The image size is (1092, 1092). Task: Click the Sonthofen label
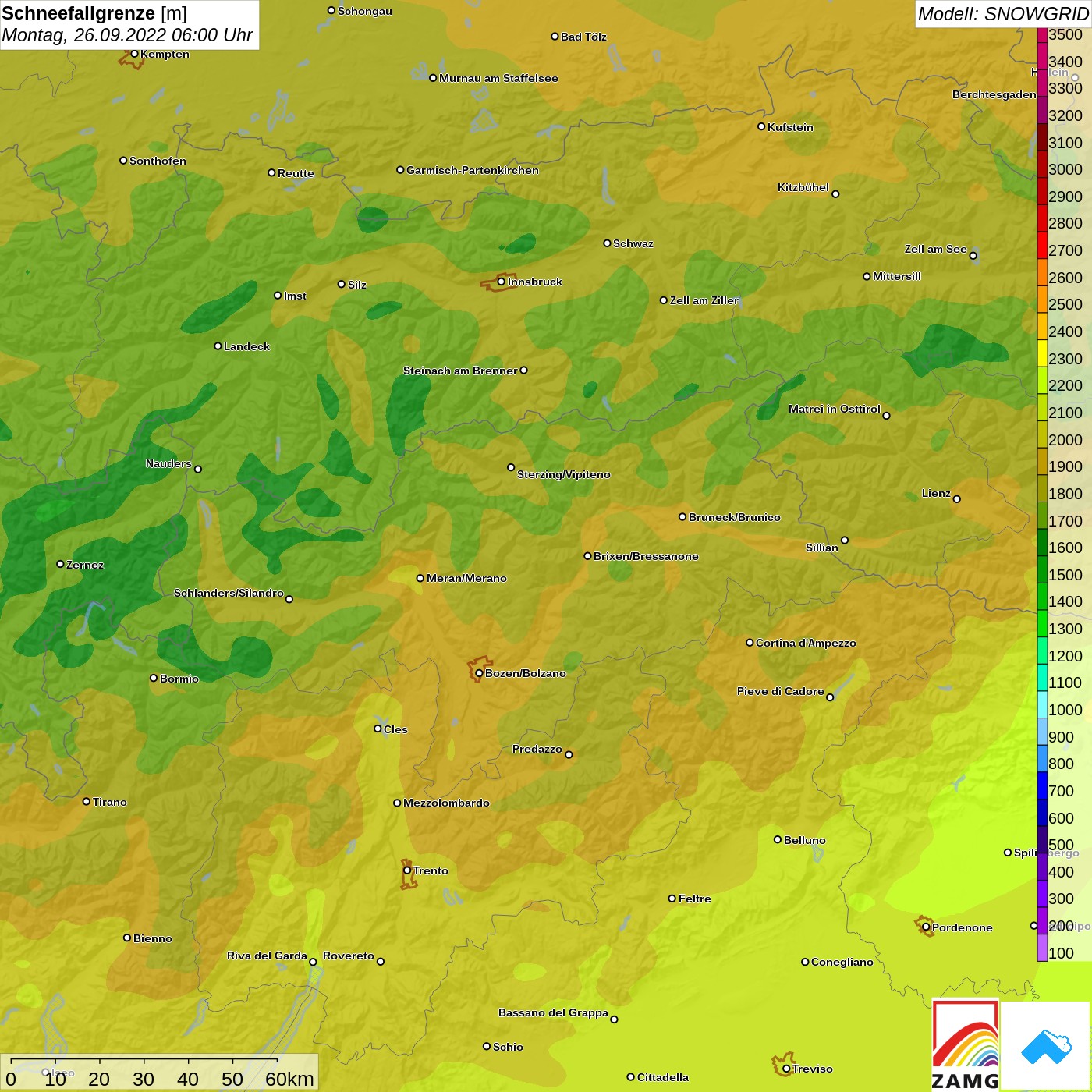pos(158,161)
